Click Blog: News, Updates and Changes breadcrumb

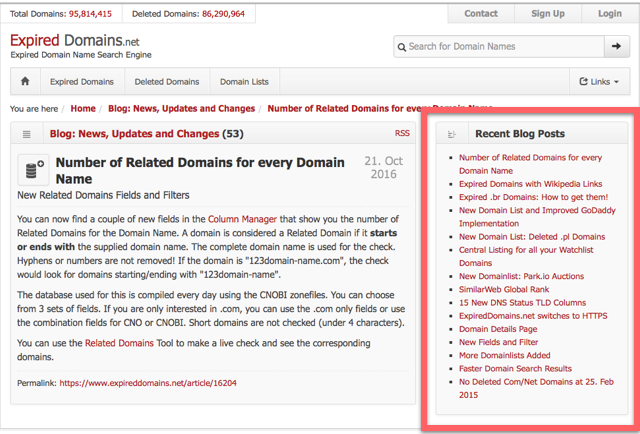[181, 109]
